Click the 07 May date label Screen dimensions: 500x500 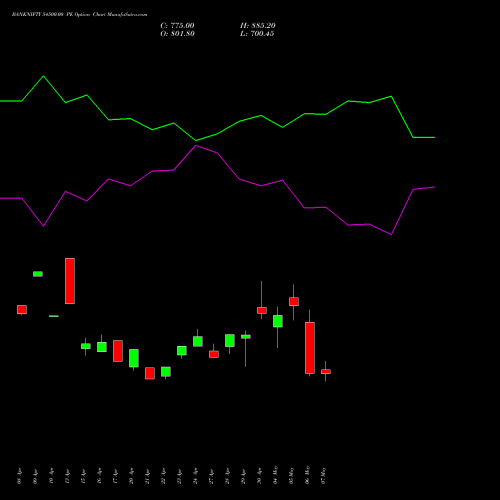pos(323,475)
